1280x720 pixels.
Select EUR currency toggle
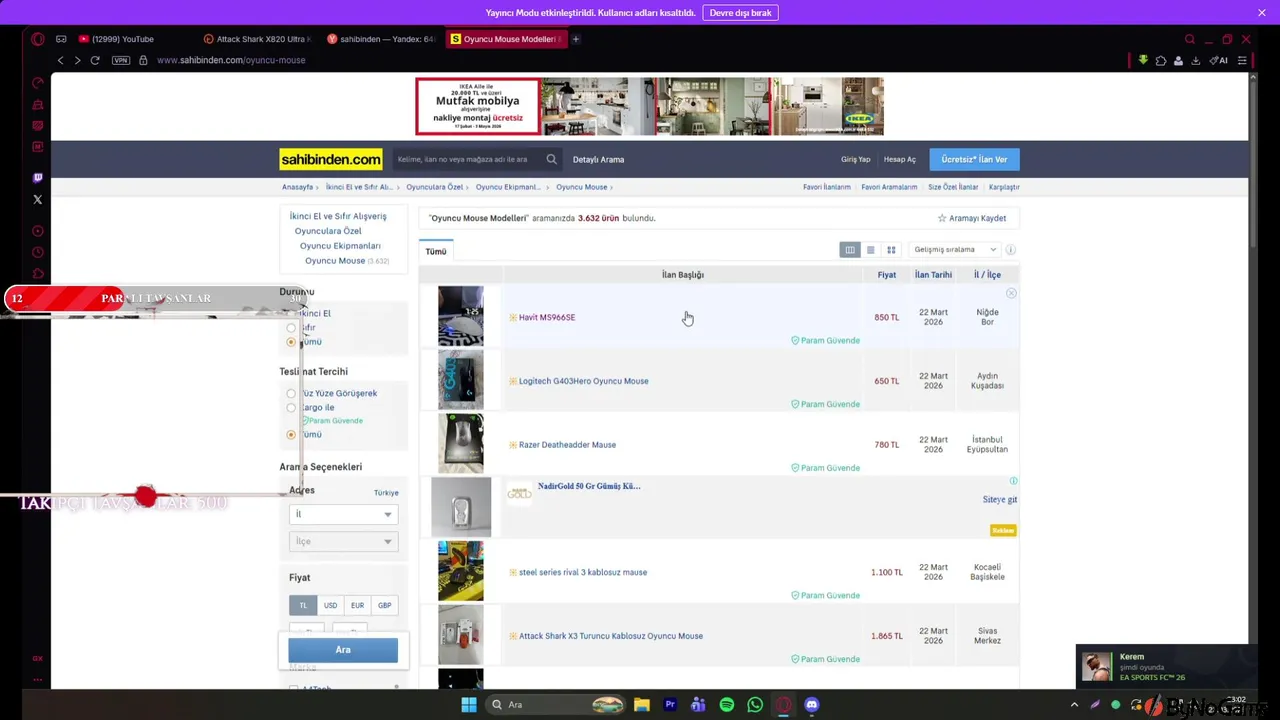357,605
